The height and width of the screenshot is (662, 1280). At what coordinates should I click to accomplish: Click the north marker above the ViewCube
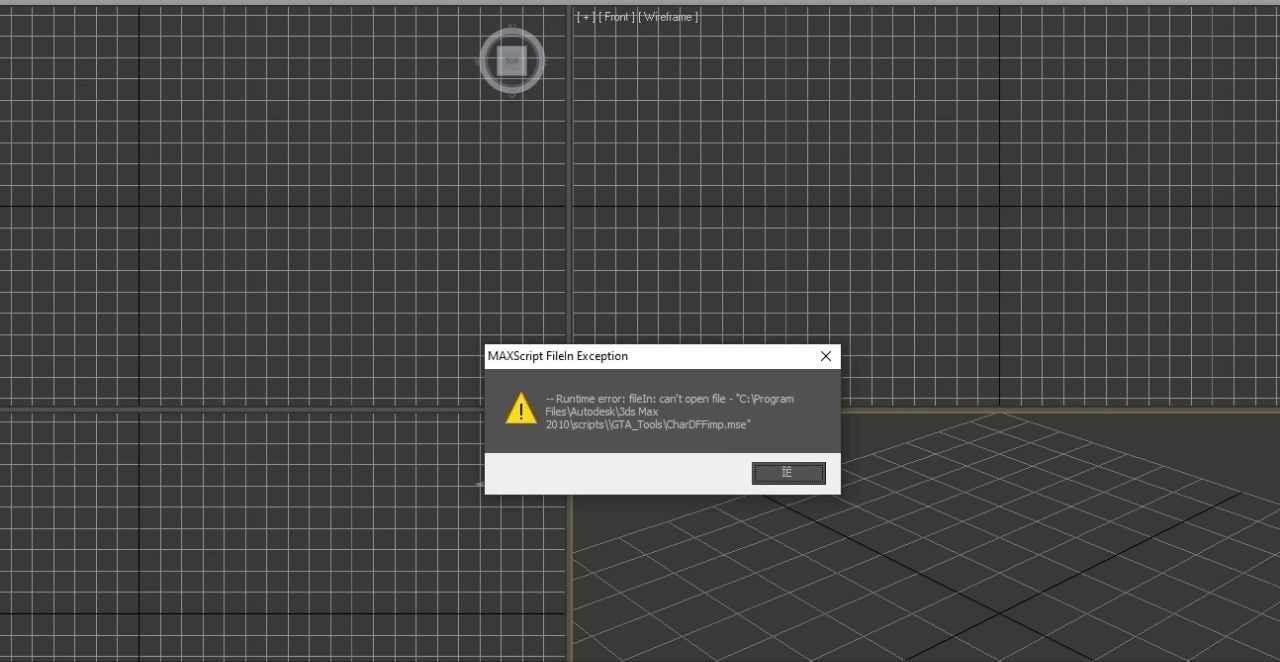coord(512,28)
